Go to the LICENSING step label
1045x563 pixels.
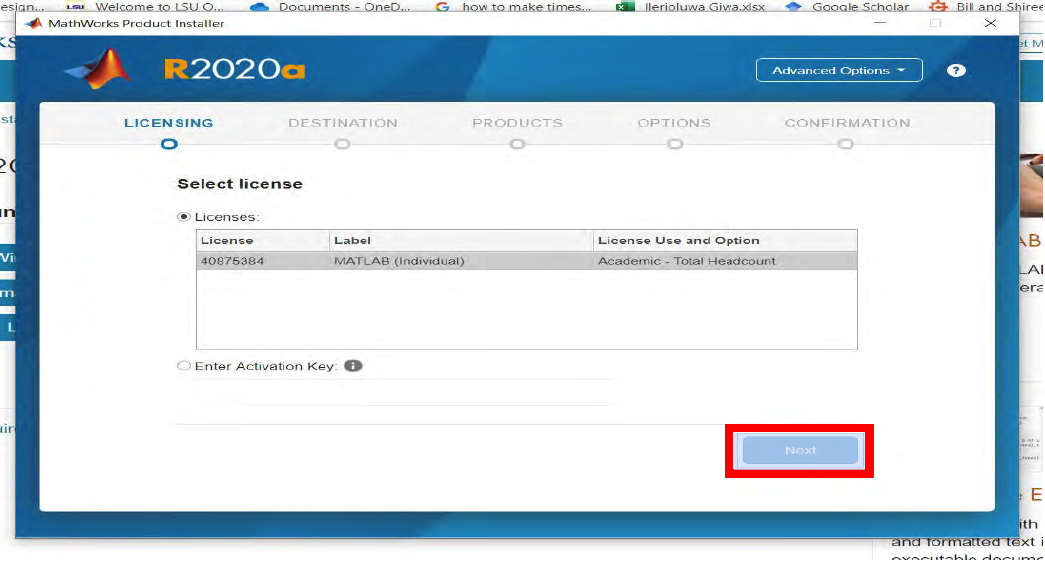point(168,123)
